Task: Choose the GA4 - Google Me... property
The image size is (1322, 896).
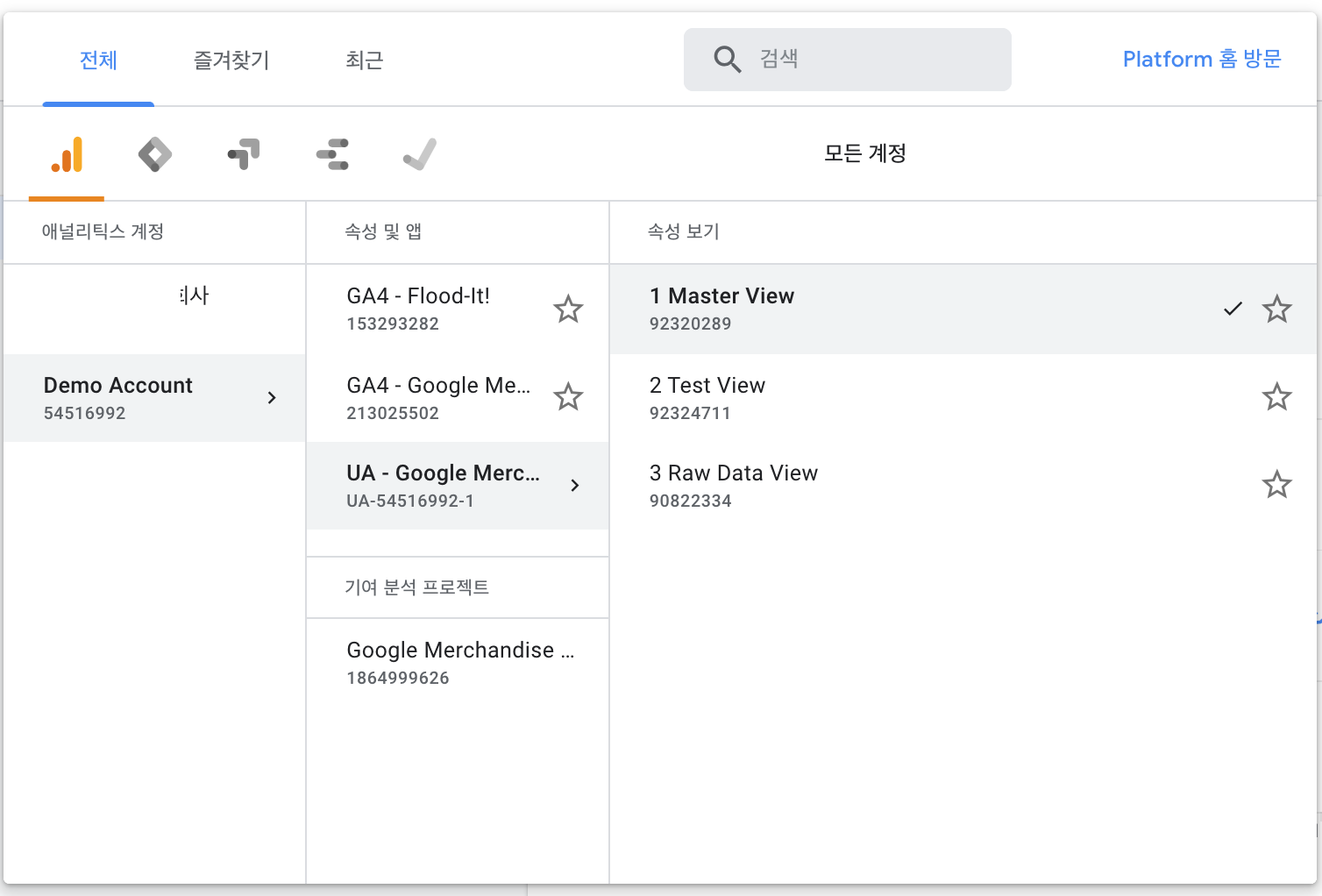Action: pyautogui.click(x=458, y=398)
